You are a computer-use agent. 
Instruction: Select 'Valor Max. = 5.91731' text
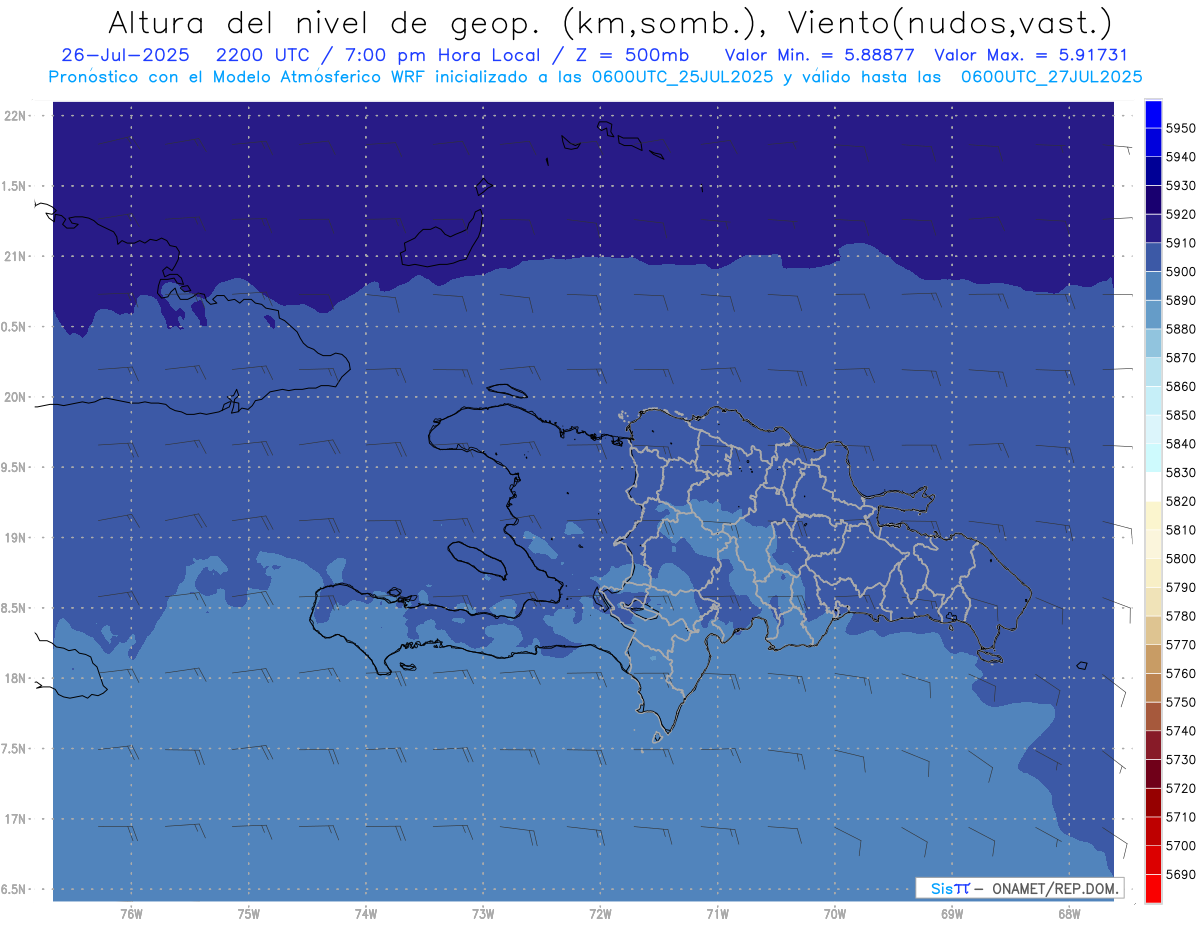point(1030,55)
